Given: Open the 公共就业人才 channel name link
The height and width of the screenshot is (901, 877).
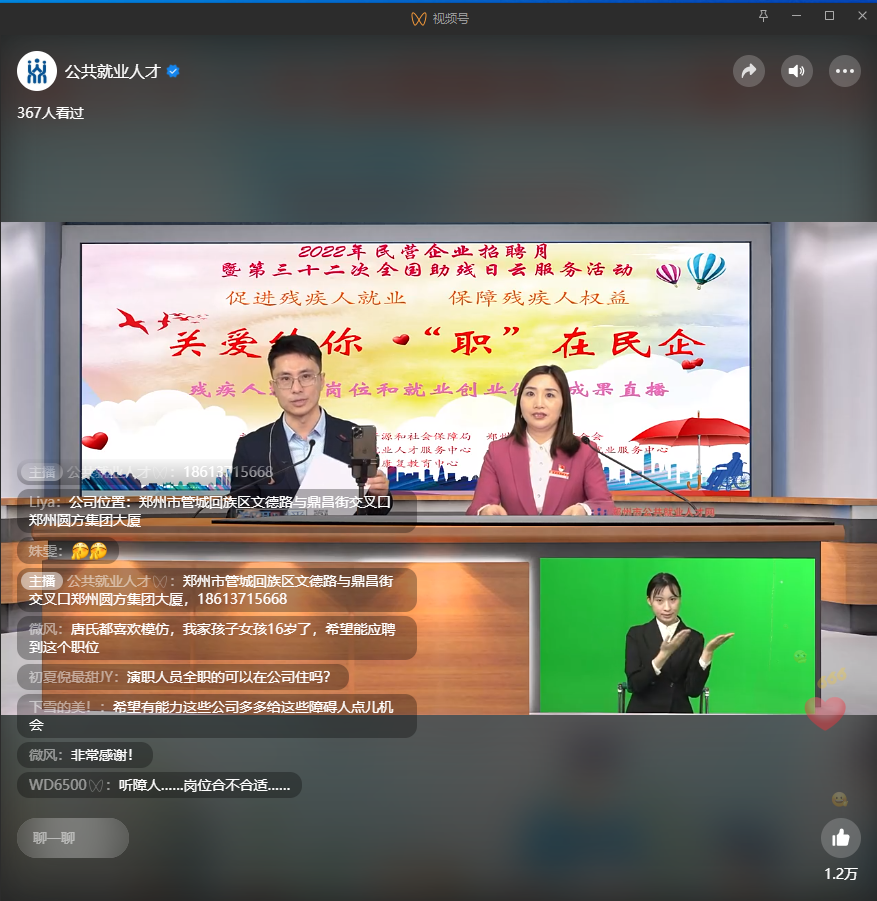Looking at the screenshot, I should 112,72.
